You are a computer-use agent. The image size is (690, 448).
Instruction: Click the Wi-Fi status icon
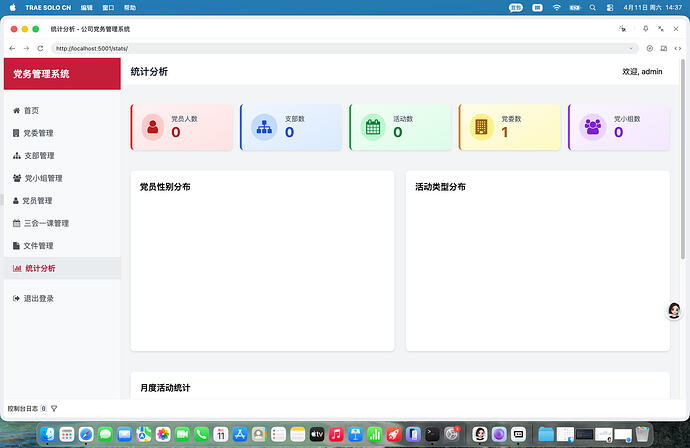[557, 7]
